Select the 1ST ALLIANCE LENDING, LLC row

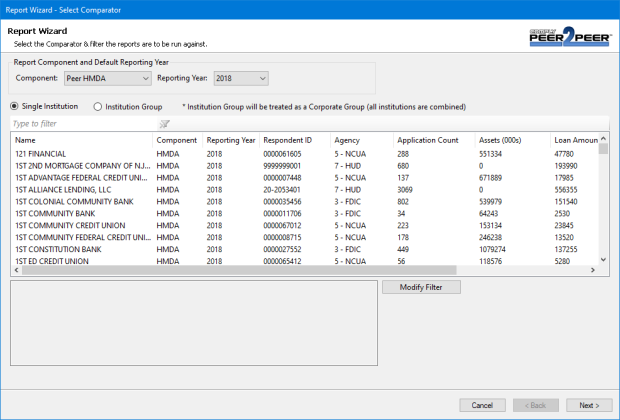pos(304,189)
